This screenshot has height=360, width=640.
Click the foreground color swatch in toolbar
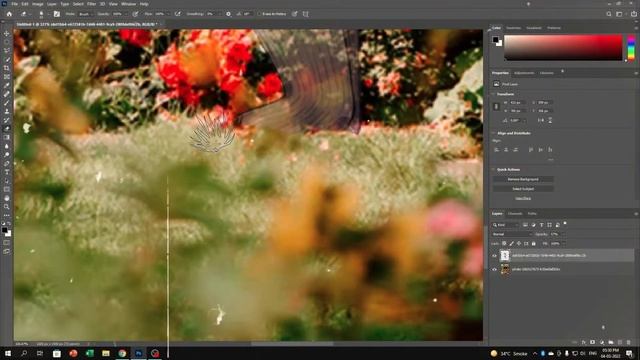5,231
